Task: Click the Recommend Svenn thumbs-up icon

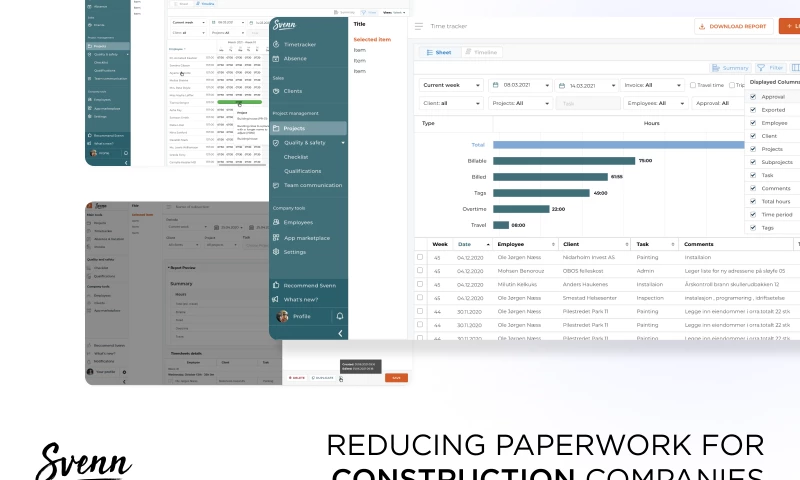Action: coord(276,286)
